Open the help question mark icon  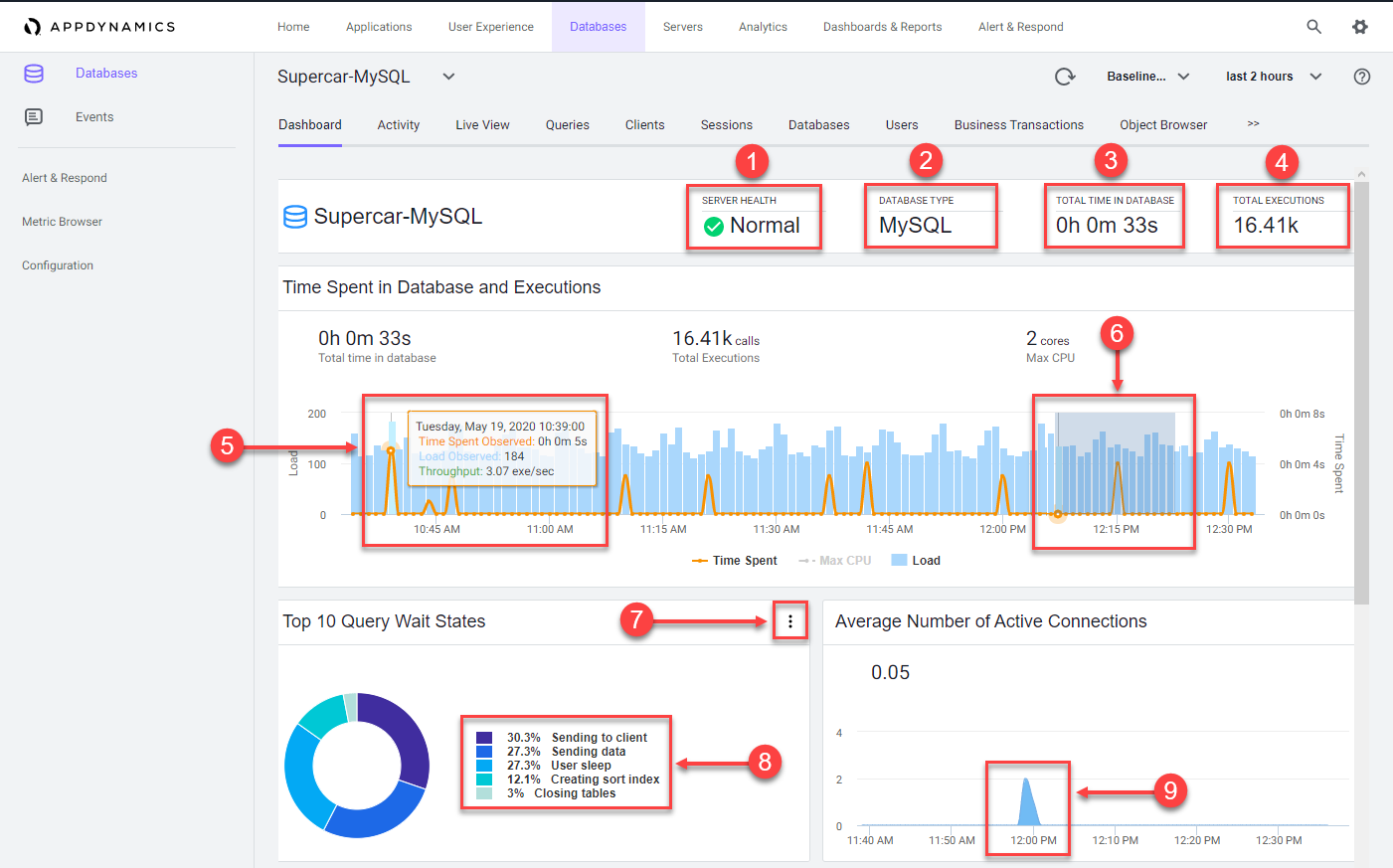pyautogui.click(x=1362, y=77)
